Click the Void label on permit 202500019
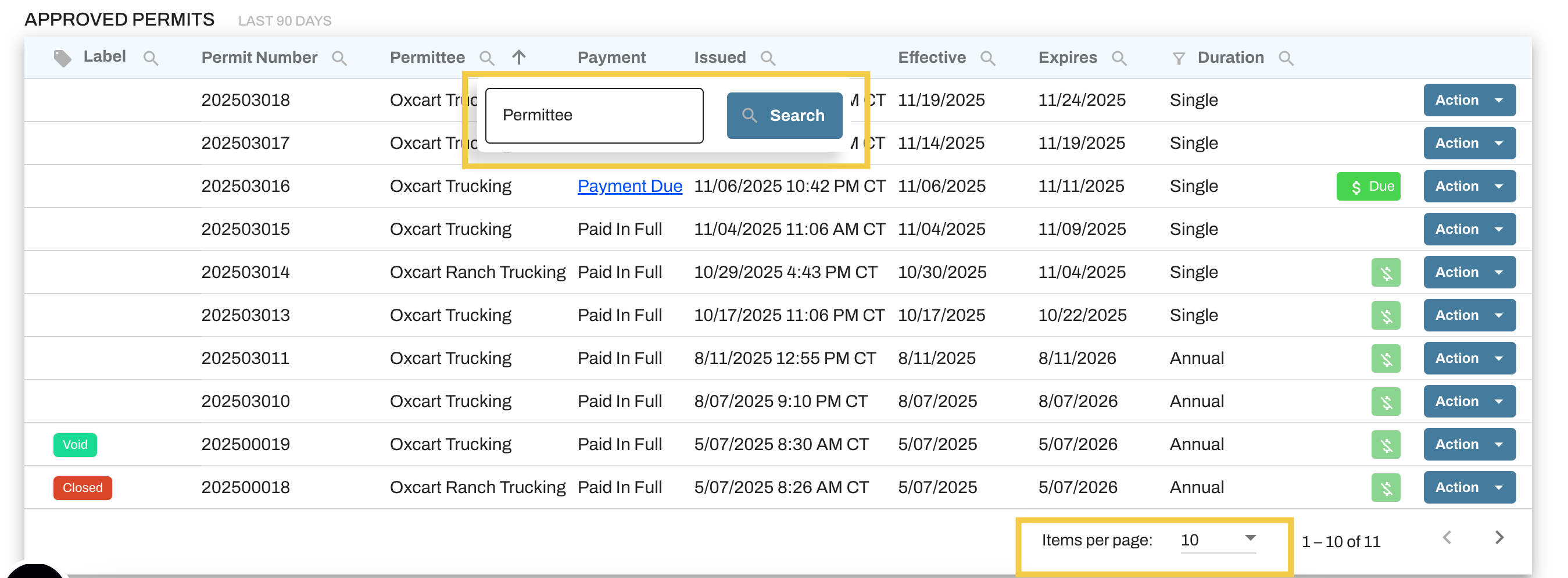This screenshot has width=1568, height=578. 75,445
